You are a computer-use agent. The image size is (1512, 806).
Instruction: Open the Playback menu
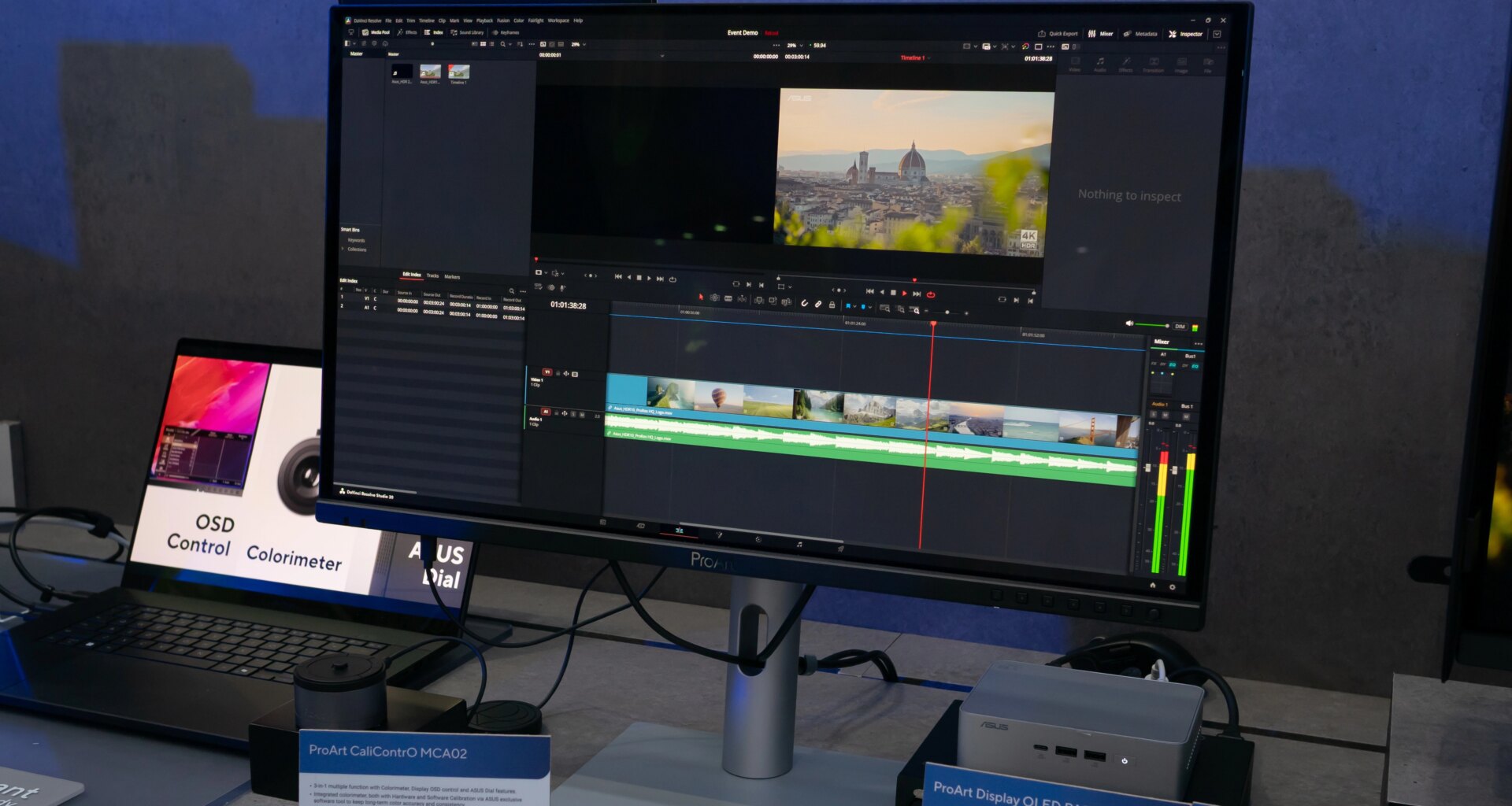click(x=484, y=20)
